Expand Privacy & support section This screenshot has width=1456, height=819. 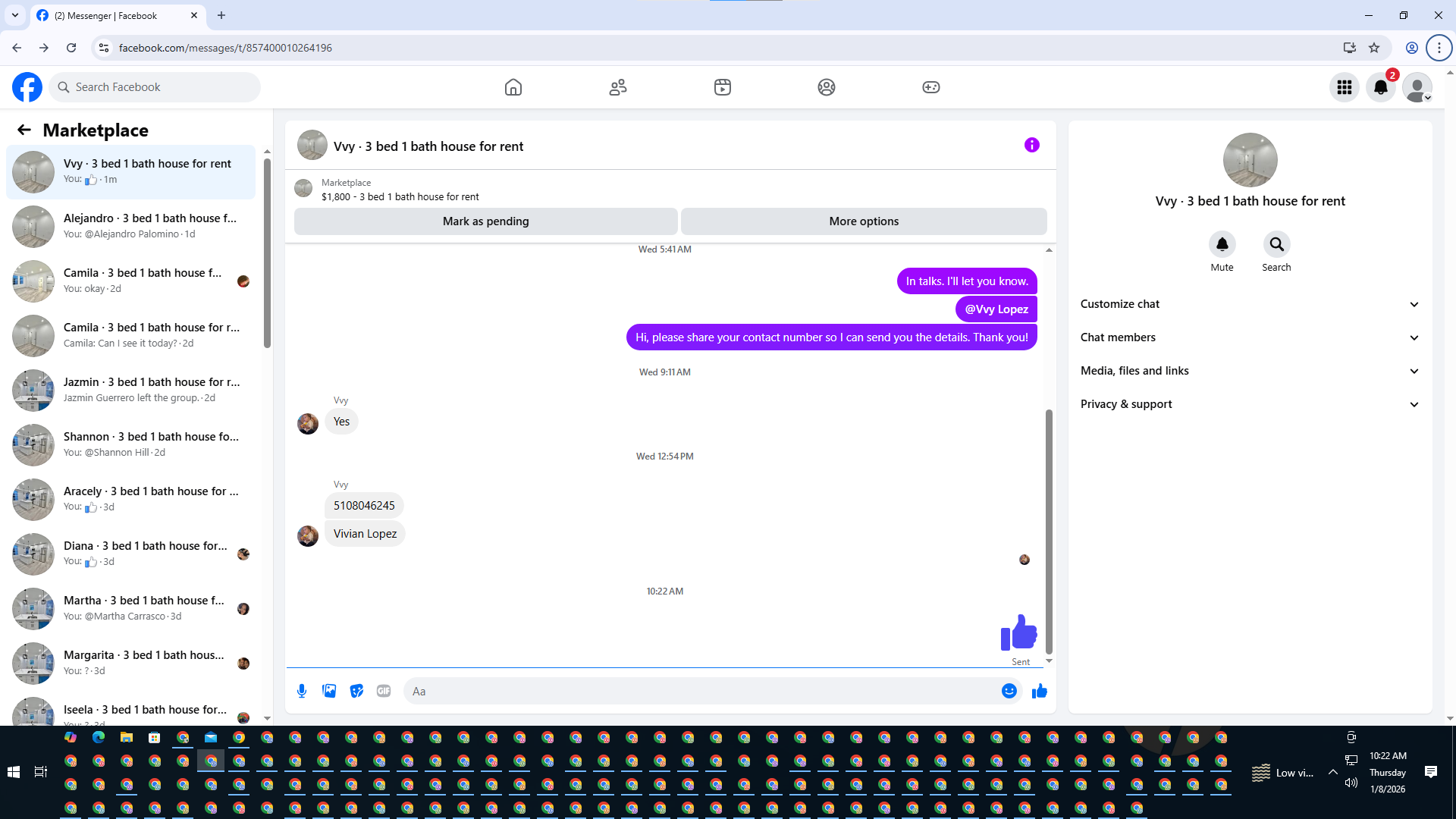pos(1250,404)
